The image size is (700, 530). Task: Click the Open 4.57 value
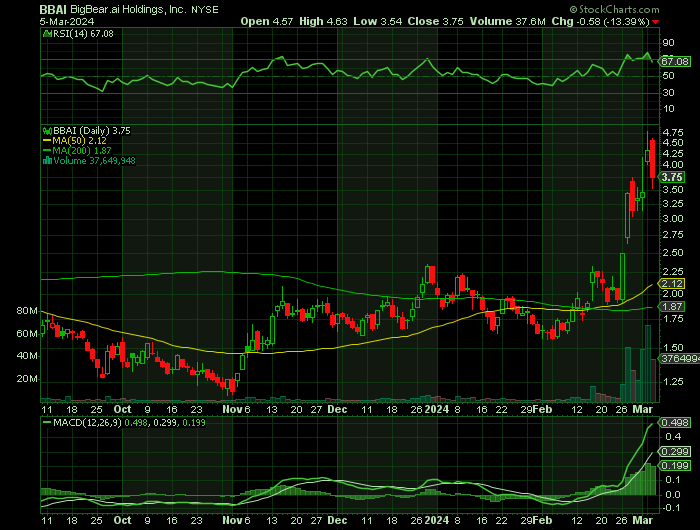[x=267, y=21]
